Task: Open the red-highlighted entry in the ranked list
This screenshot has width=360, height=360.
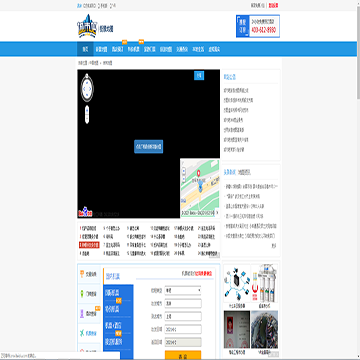Action: (x=89, y=245)
